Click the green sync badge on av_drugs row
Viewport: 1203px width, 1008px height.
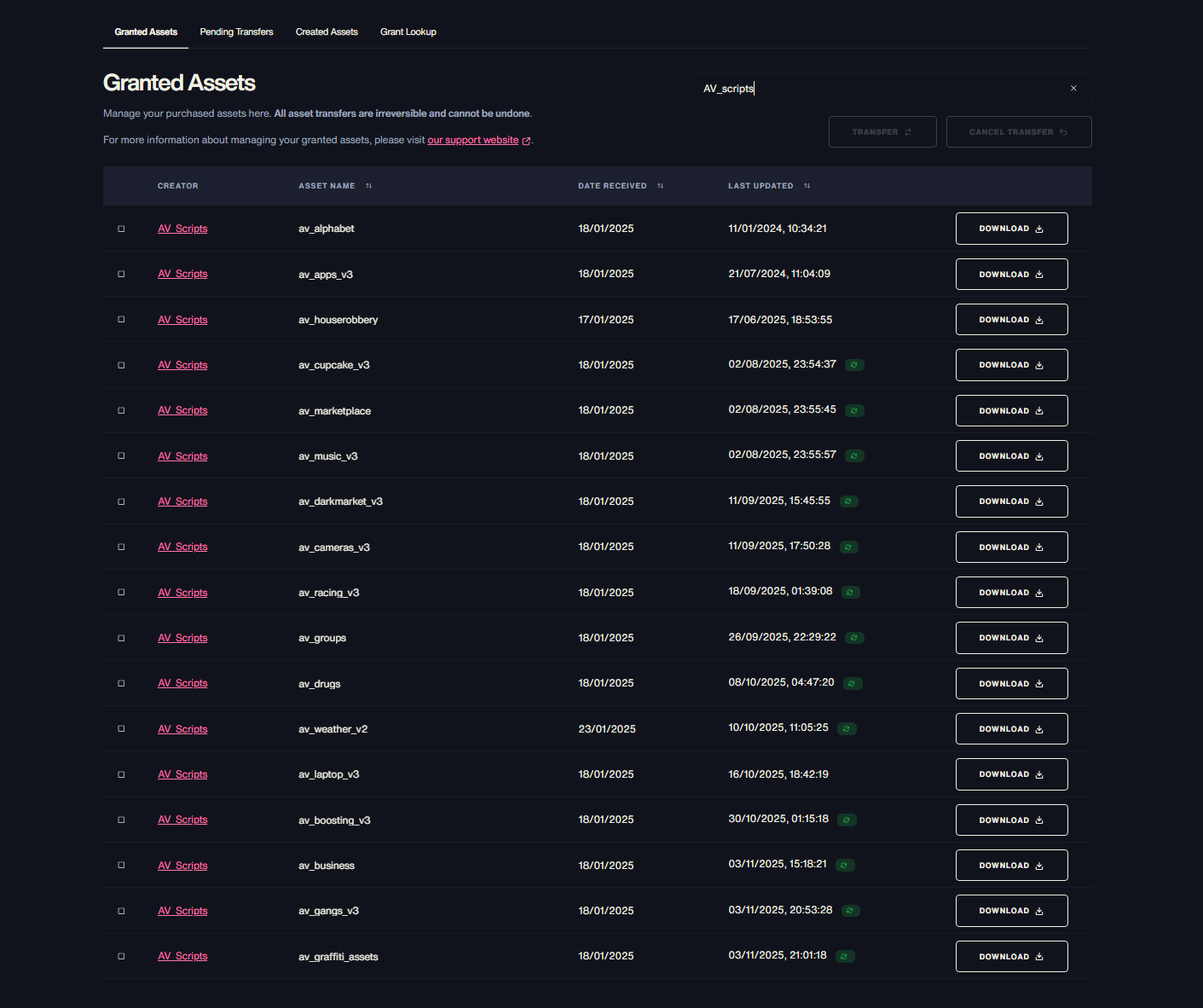[853, 684]
